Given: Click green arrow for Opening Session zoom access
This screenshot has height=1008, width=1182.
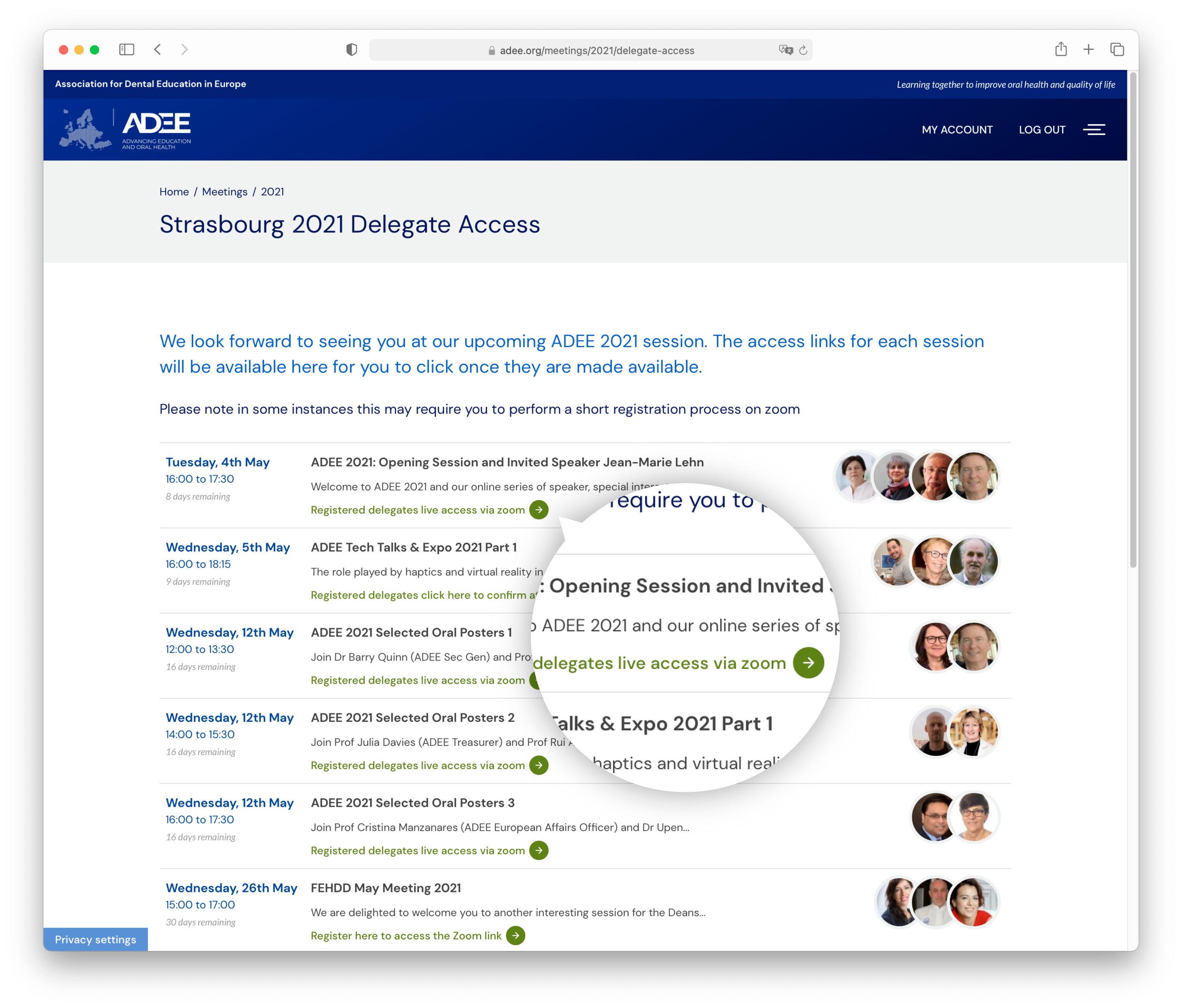Looking at the screenshot, I should (x=538, y=509).
